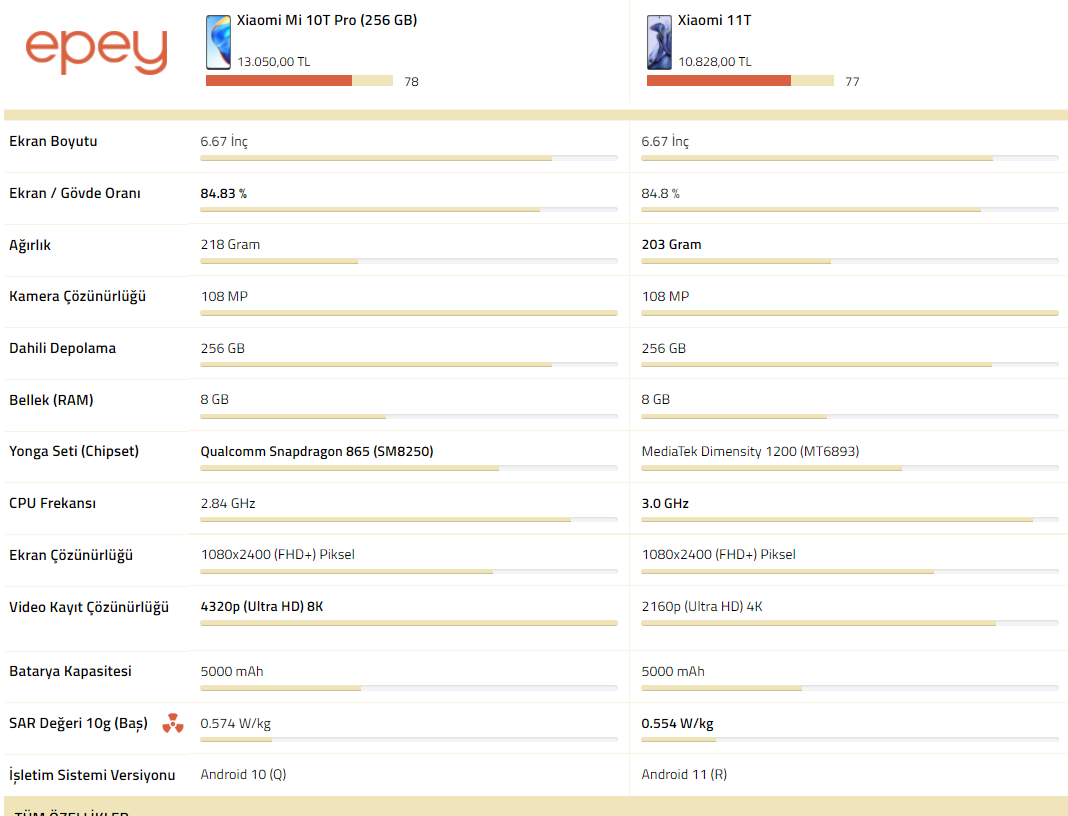Image resolution: width=1068 pixels, height=816 pixels.
Task: Click the SAR Değeri 10g (Baş) label
Action: point(78,723)
